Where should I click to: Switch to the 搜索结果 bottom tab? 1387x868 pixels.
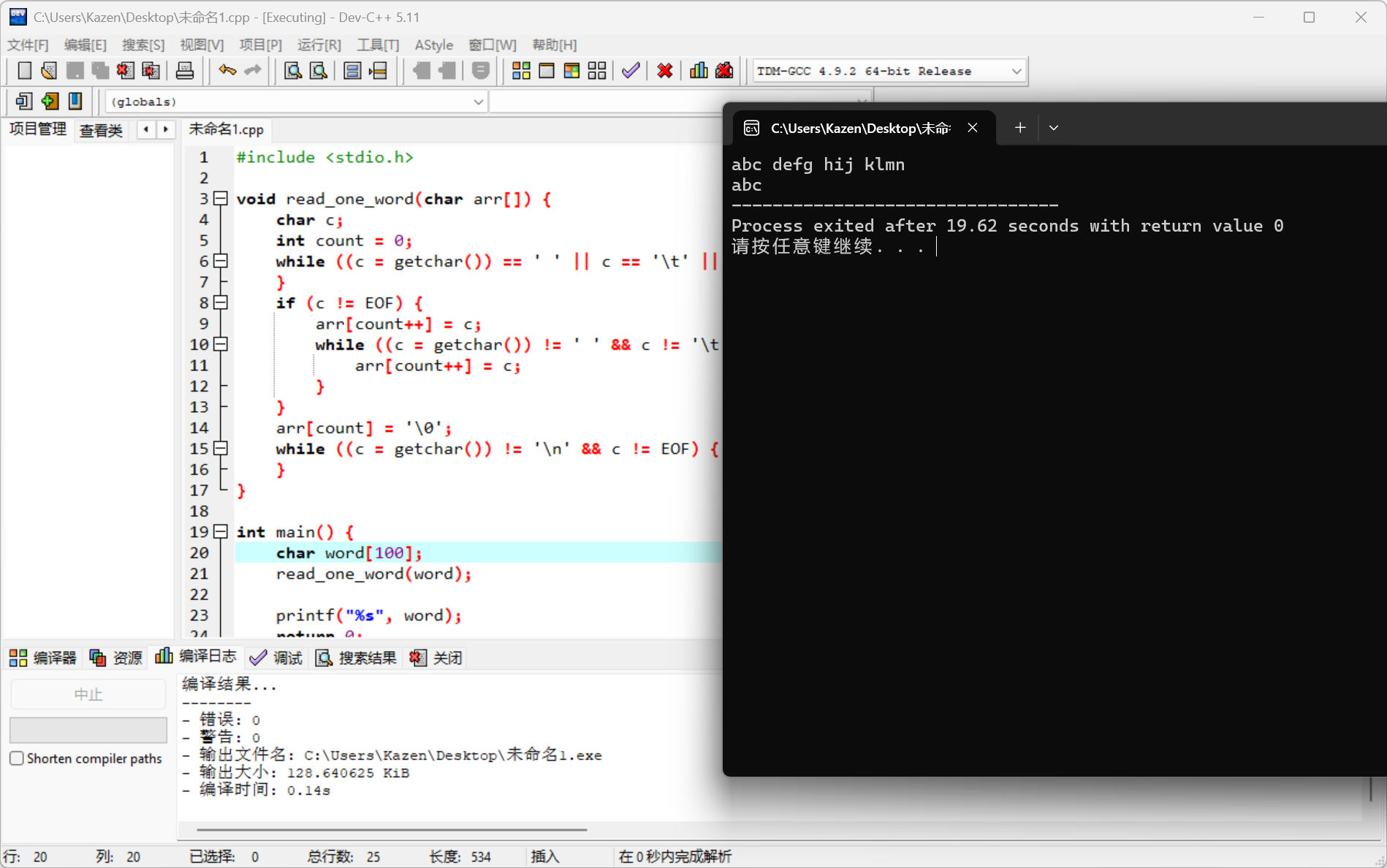point(357,658)
